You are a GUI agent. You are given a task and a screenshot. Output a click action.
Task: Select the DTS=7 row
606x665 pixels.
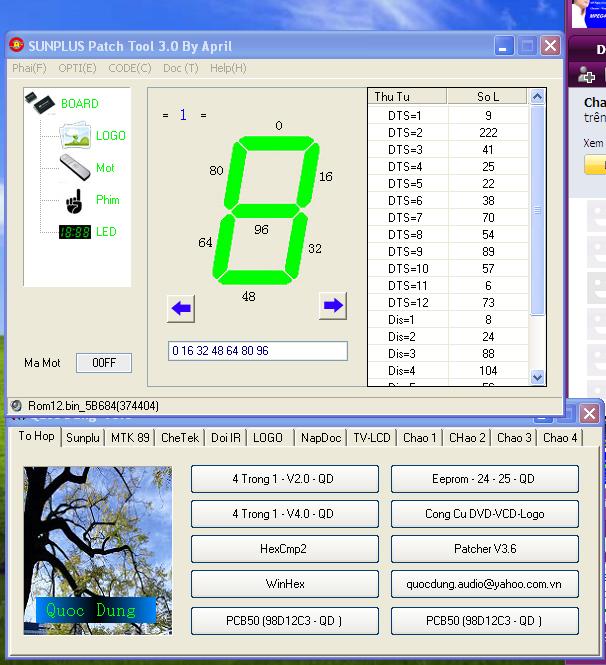pos(448,218)
